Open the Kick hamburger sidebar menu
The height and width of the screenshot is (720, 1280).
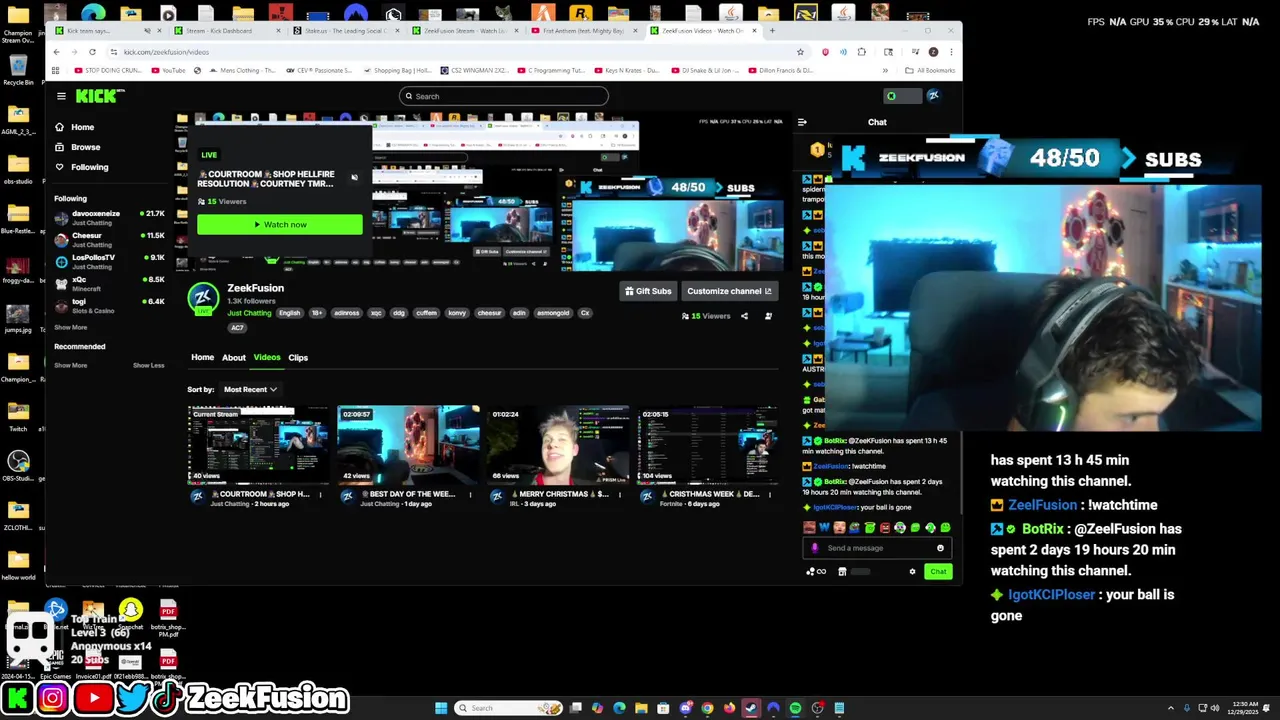61,96
